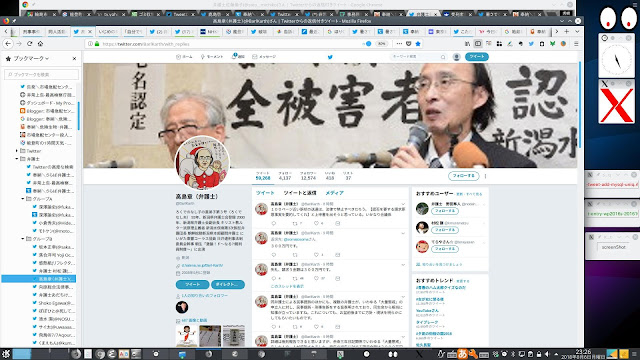Open the account profile avatar menu in header
The image size is (640, 360).
[x=457, y=57]
